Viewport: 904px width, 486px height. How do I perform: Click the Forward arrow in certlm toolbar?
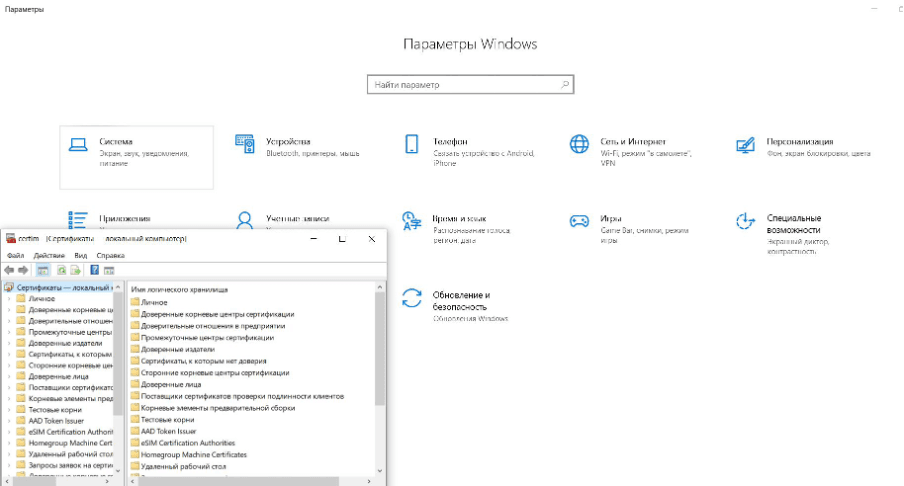point(23,270)
